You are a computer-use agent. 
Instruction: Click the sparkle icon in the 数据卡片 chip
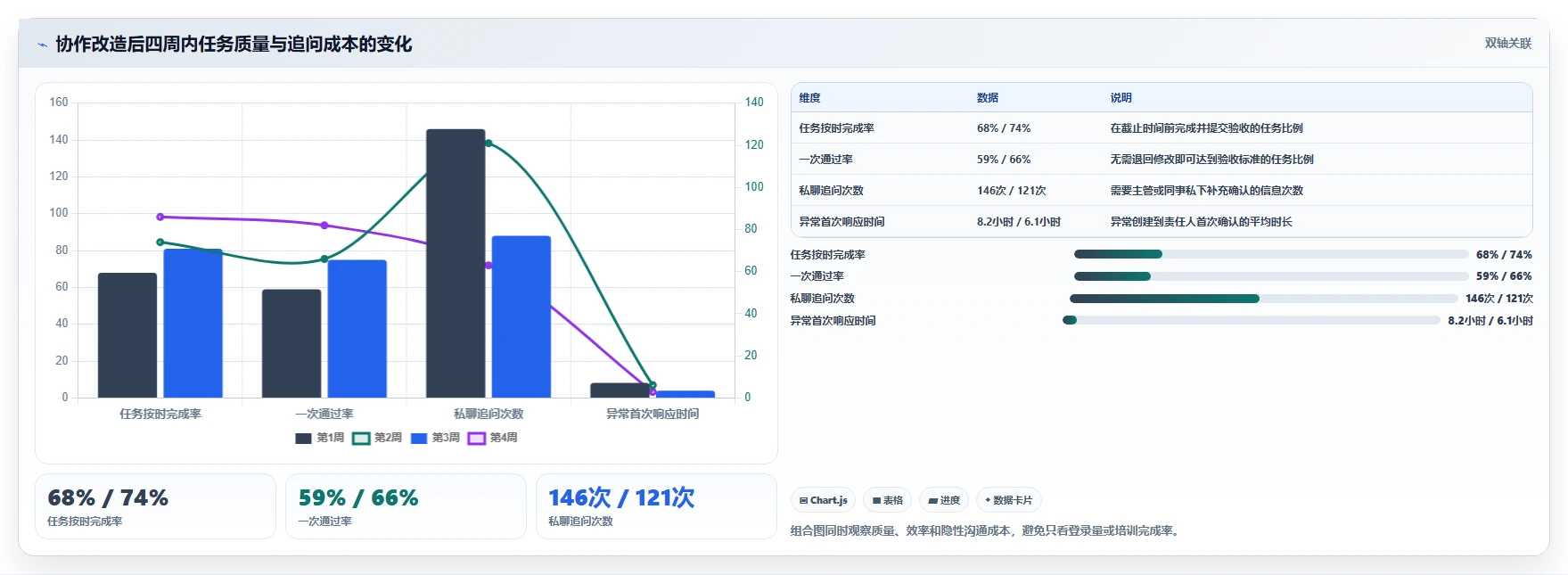tap(988, 500)
